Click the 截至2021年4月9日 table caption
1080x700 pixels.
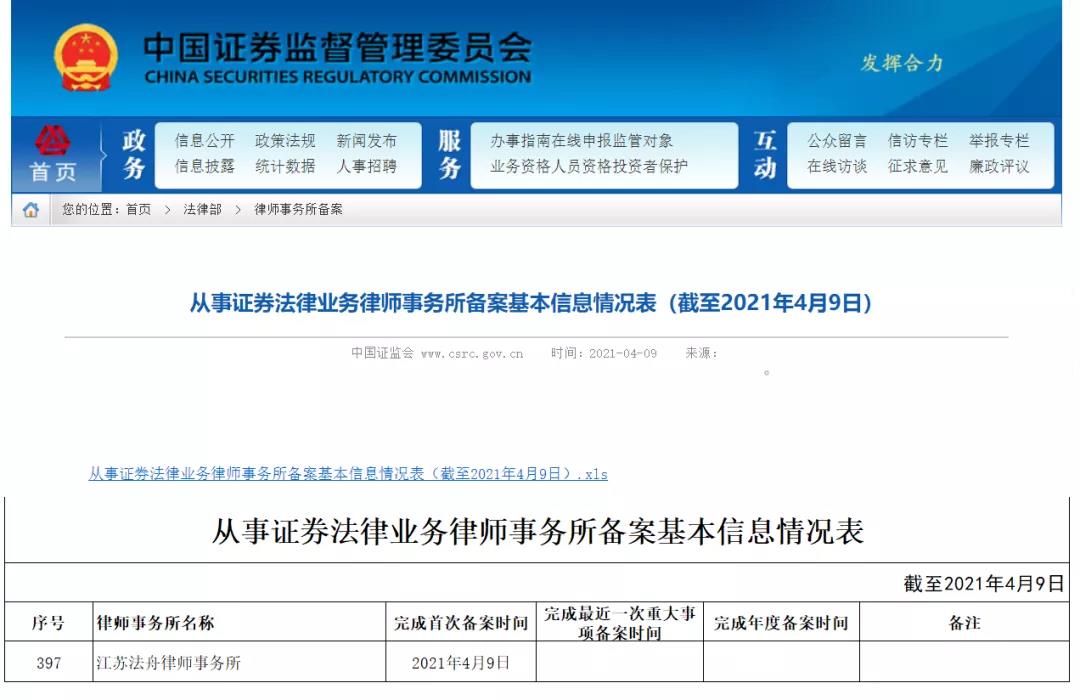tap(984, 584)
